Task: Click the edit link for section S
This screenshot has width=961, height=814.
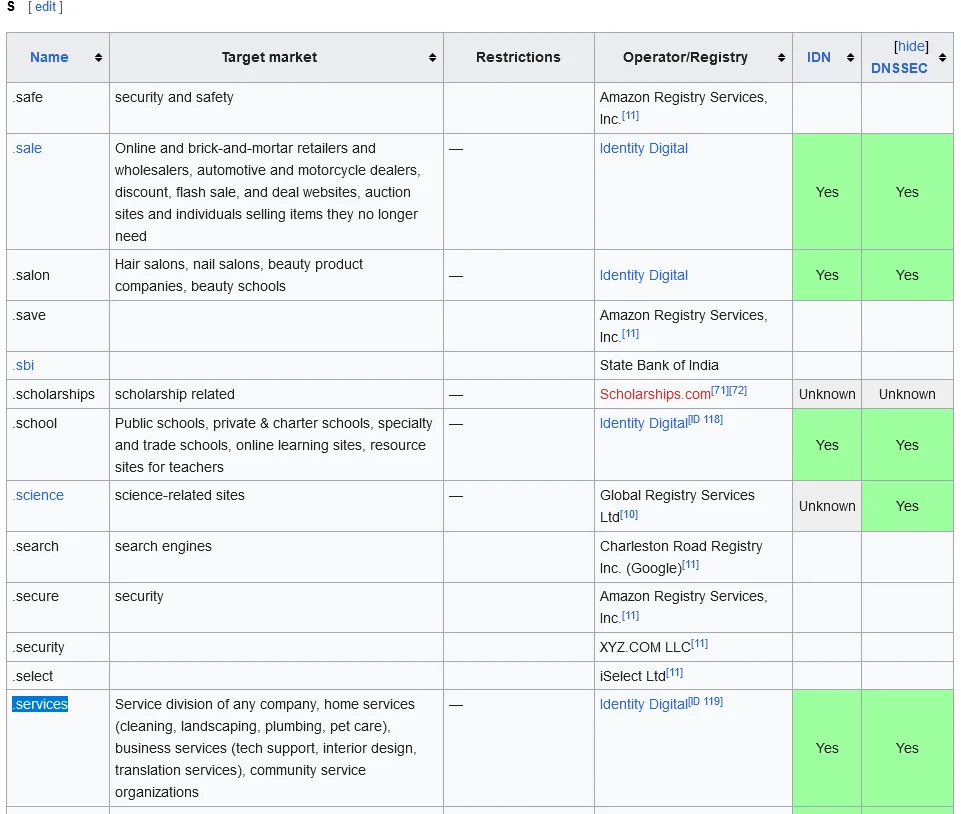Action: click(44, 7)
